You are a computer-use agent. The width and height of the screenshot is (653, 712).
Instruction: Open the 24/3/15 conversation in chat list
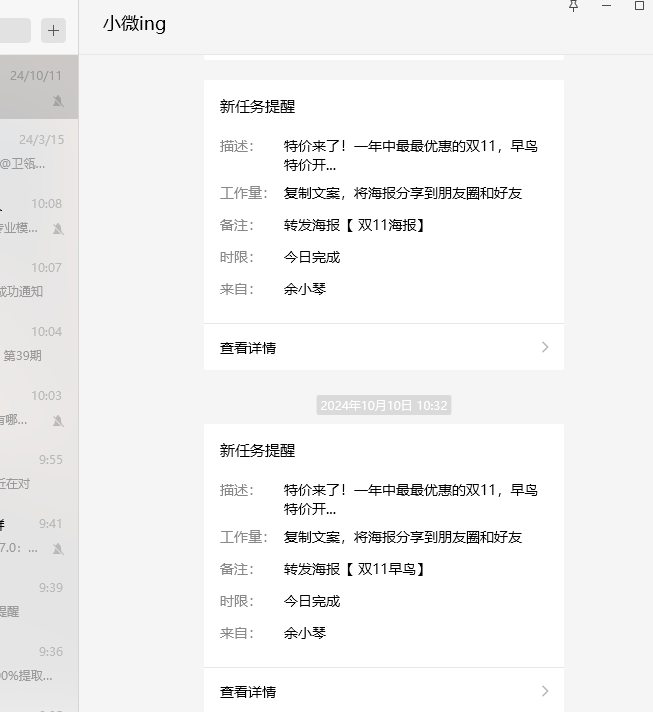38,152
